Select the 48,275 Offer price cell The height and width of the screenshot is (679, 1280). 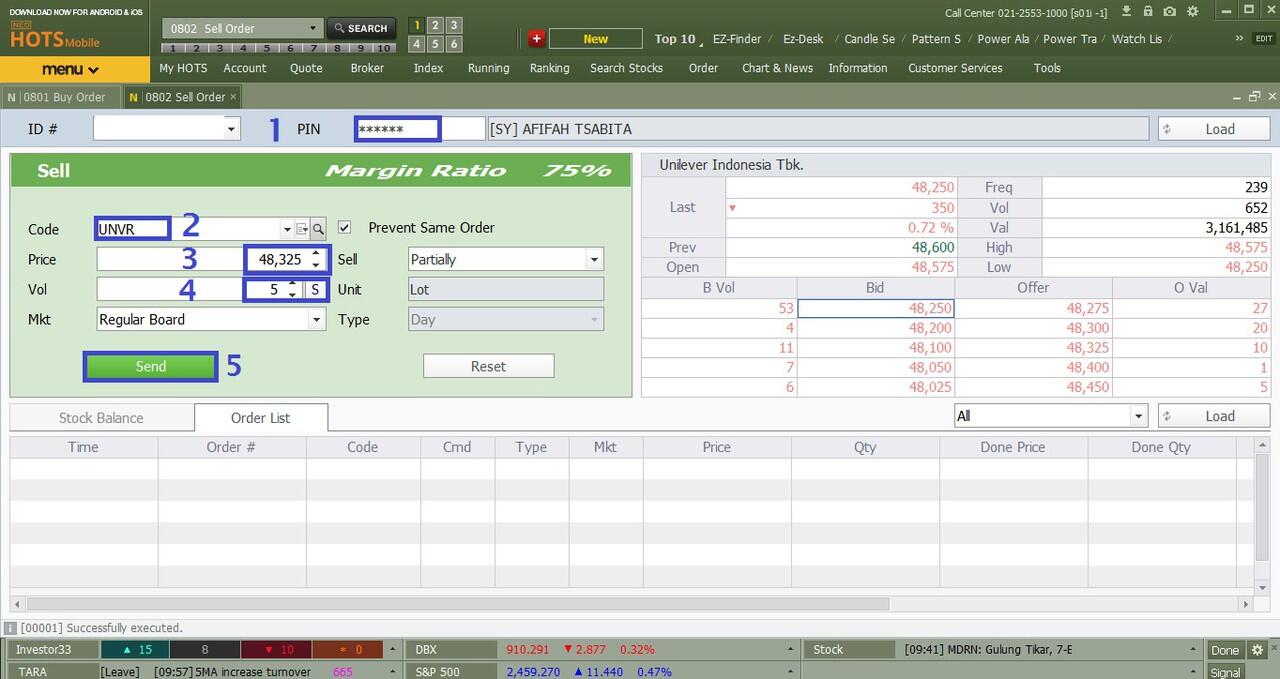(1033, 309)
